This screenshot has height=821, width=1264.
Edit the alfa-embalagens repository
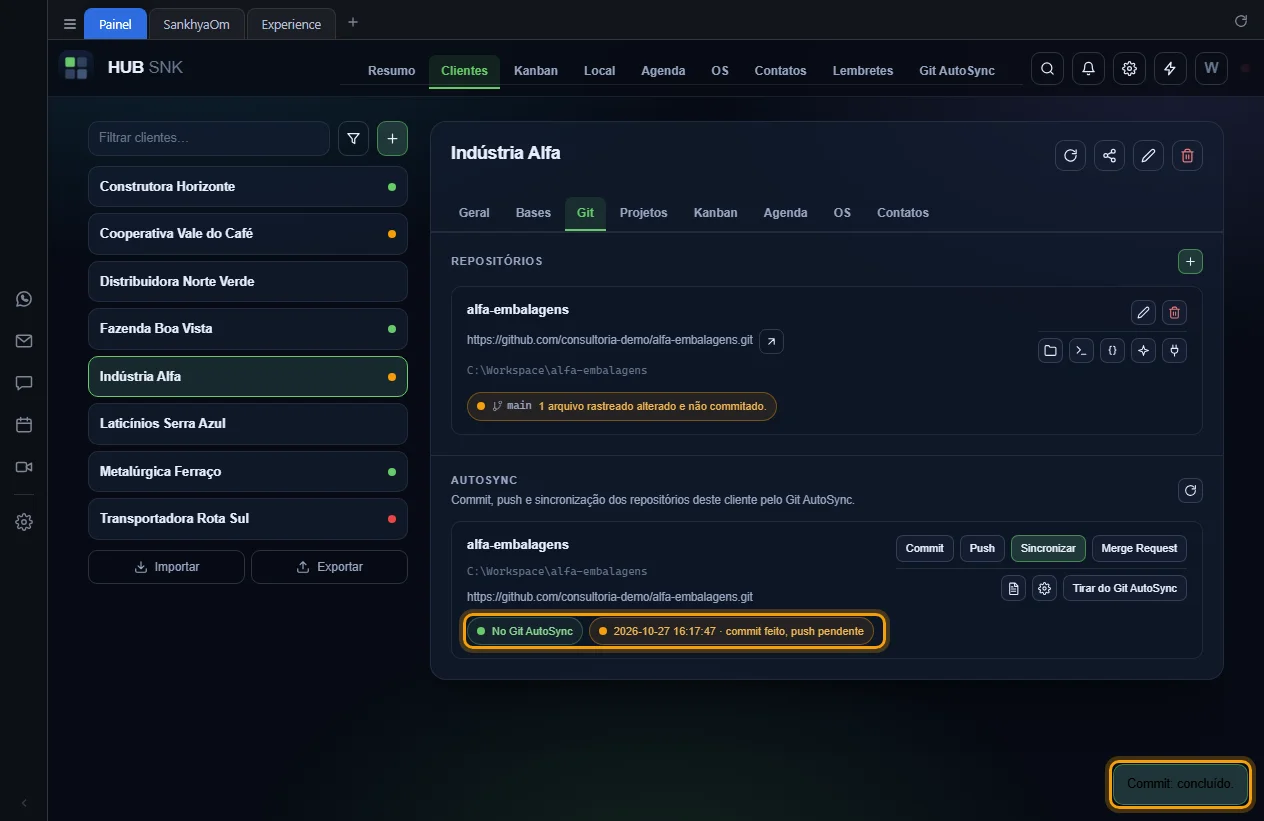pyautogui.click(x=1143, y=313)
